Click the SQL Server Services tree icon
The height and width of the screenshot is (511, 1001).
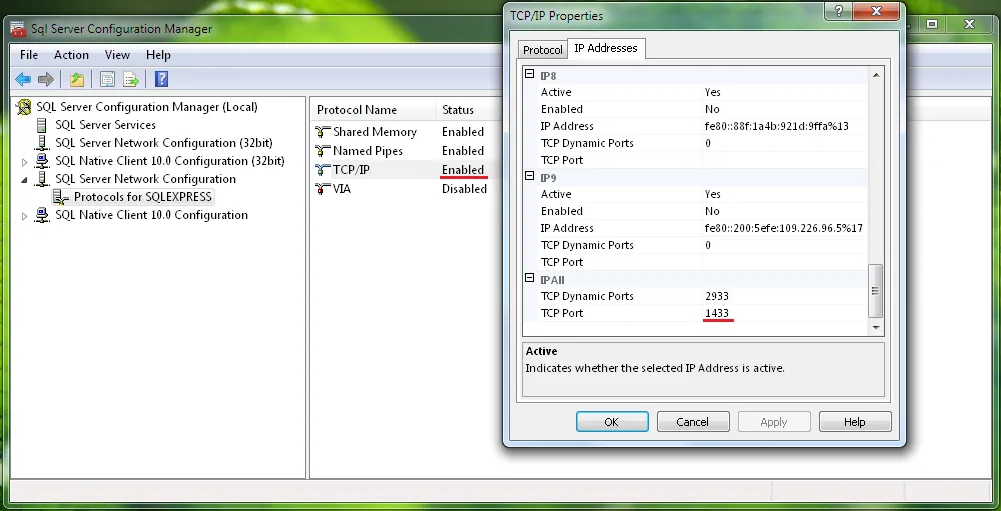42,125
